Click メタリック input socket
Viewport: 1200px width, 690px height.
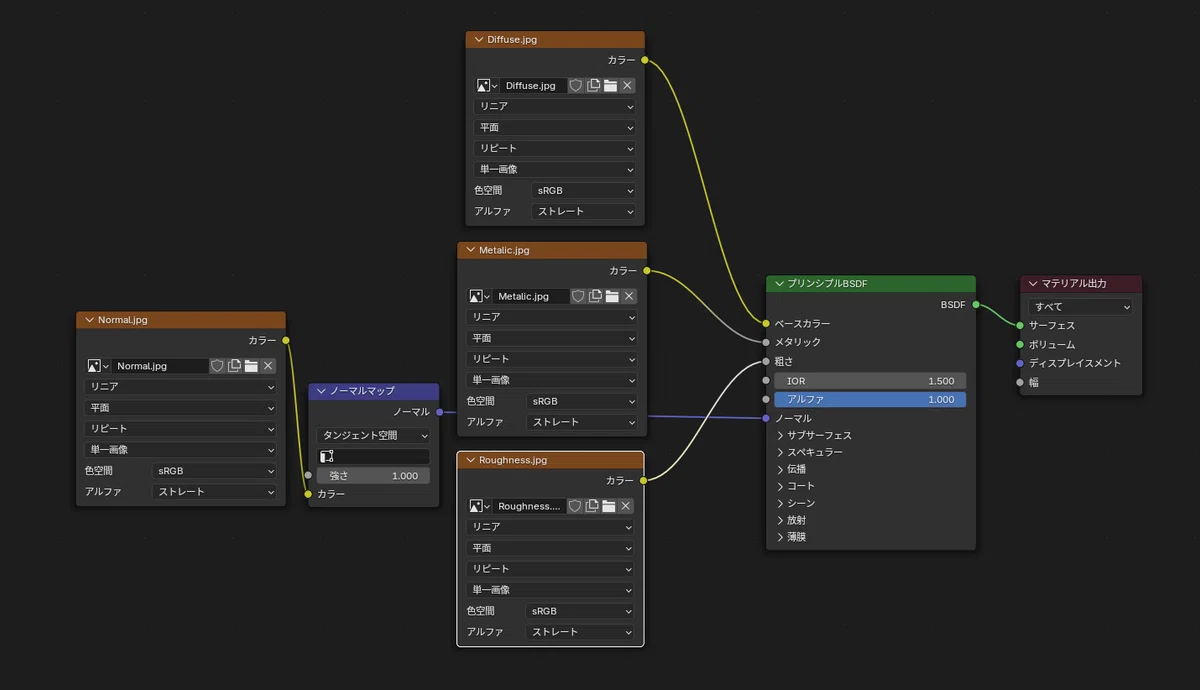(766, 342)
